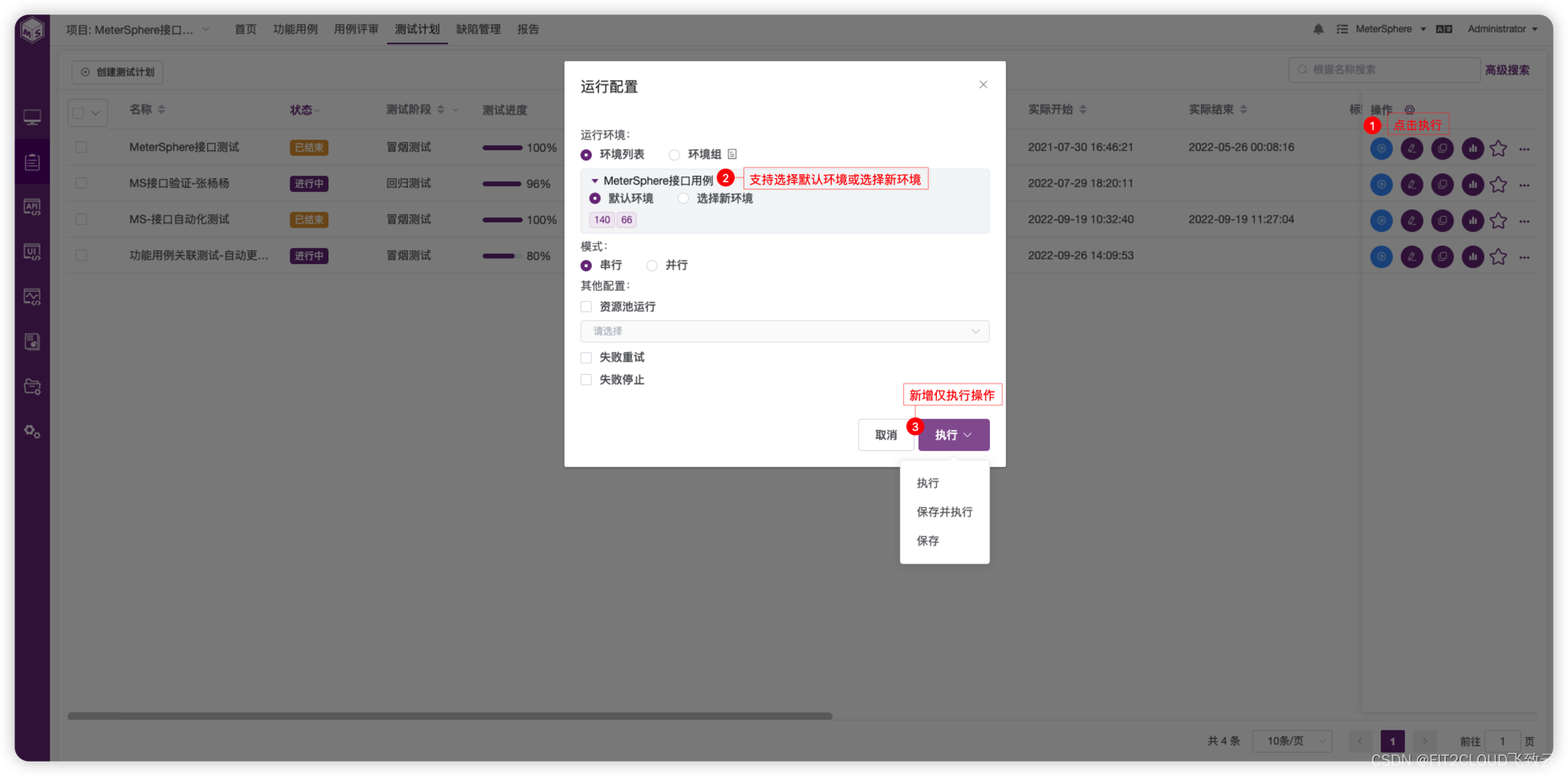Viewport: 1568px width, 776px height.
Task: Enable the 失败停止 checkbox
Action: click(x=586, y=380)
